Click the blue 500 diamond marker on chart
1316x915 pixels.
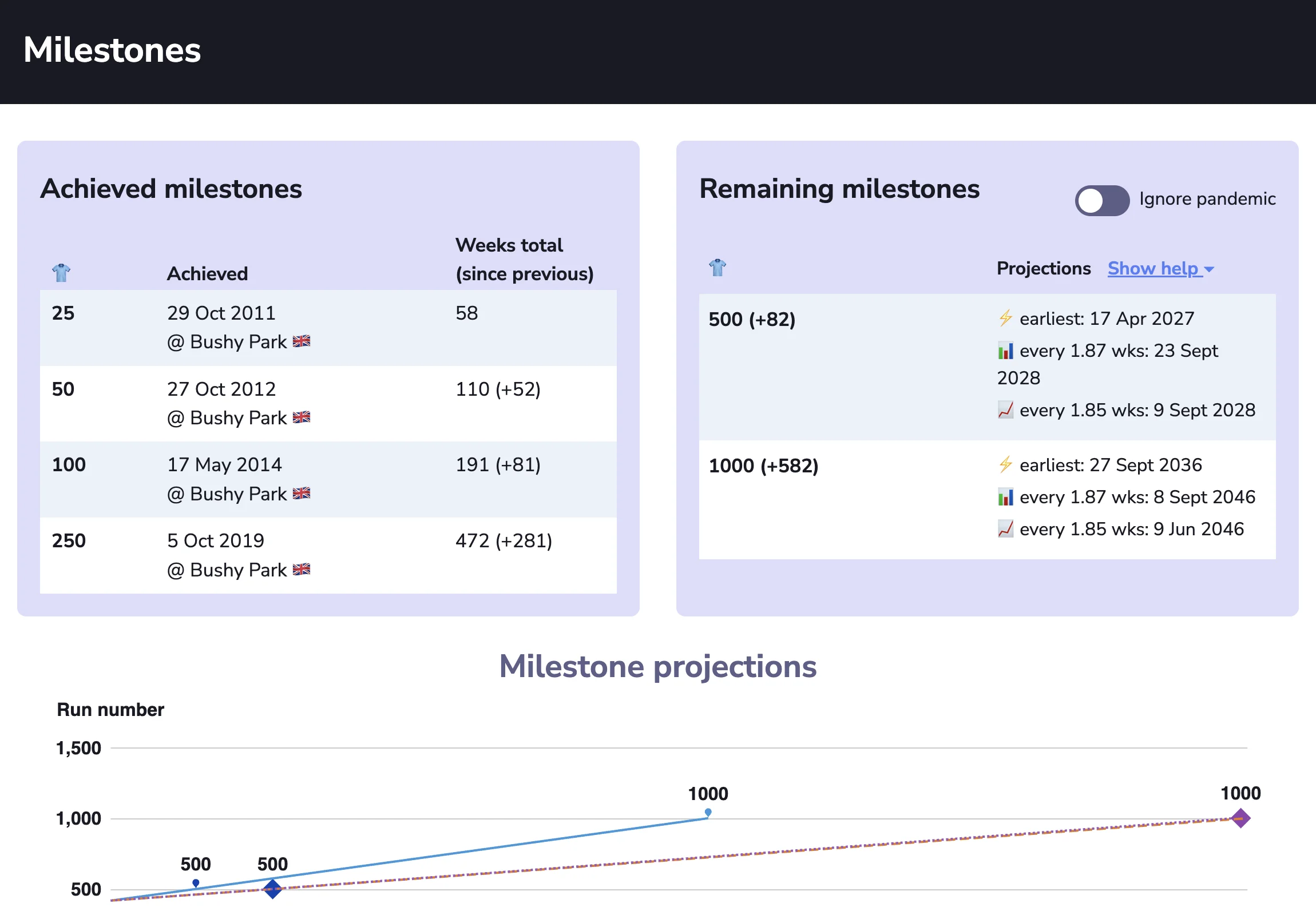(x=272, y=889)
